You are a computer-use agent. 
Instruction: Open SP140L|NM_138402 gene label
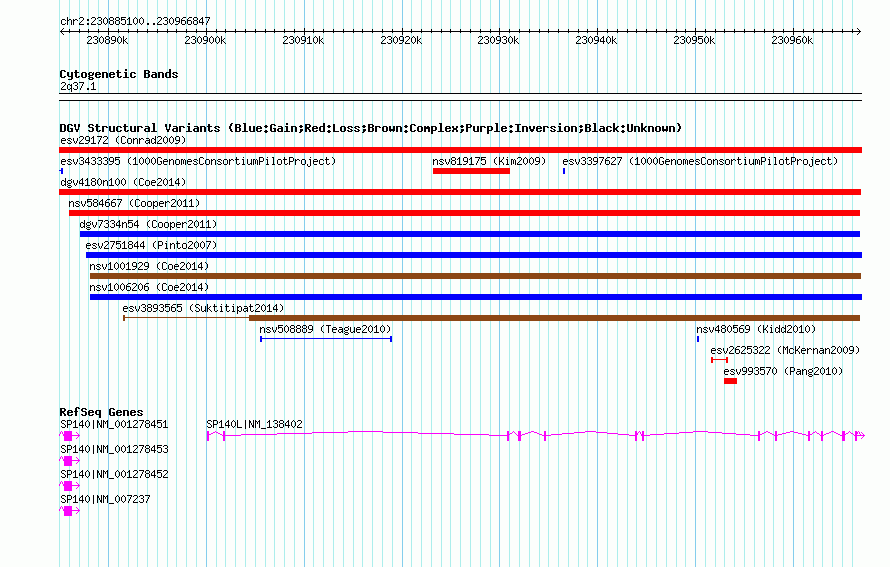pos(254,425)
